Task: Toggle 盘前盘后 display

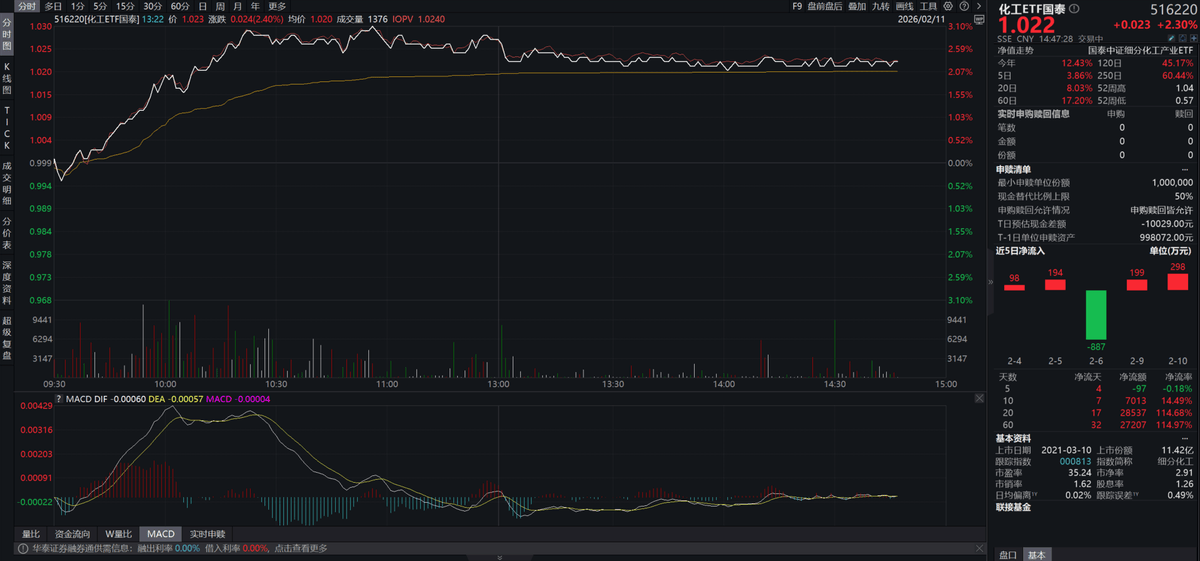Action: click(x=825, y=6)
